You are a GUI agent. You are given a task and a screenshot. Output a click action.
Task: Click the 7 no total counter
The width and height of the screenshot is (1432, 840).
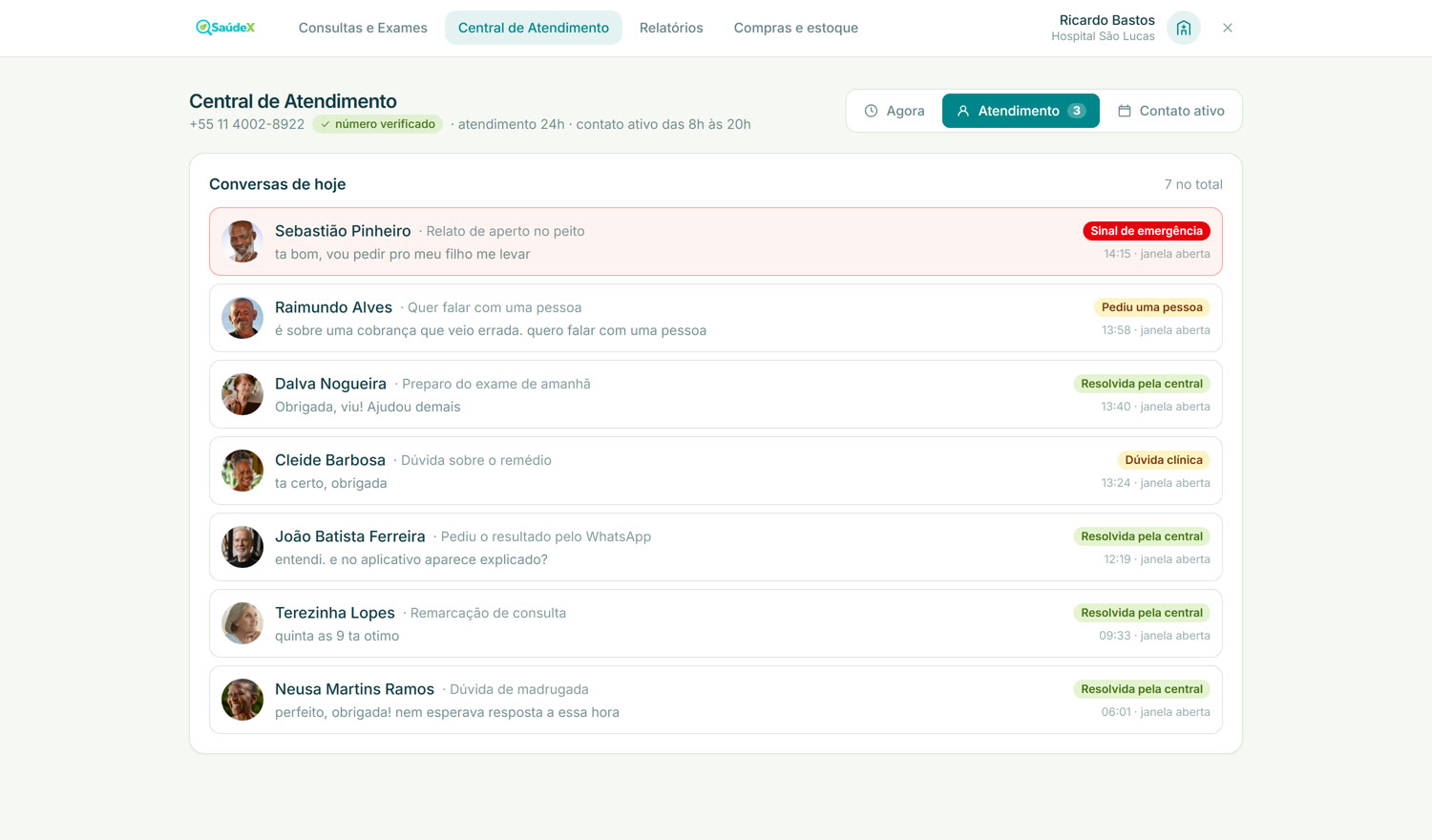click(x=1193, y=184)
